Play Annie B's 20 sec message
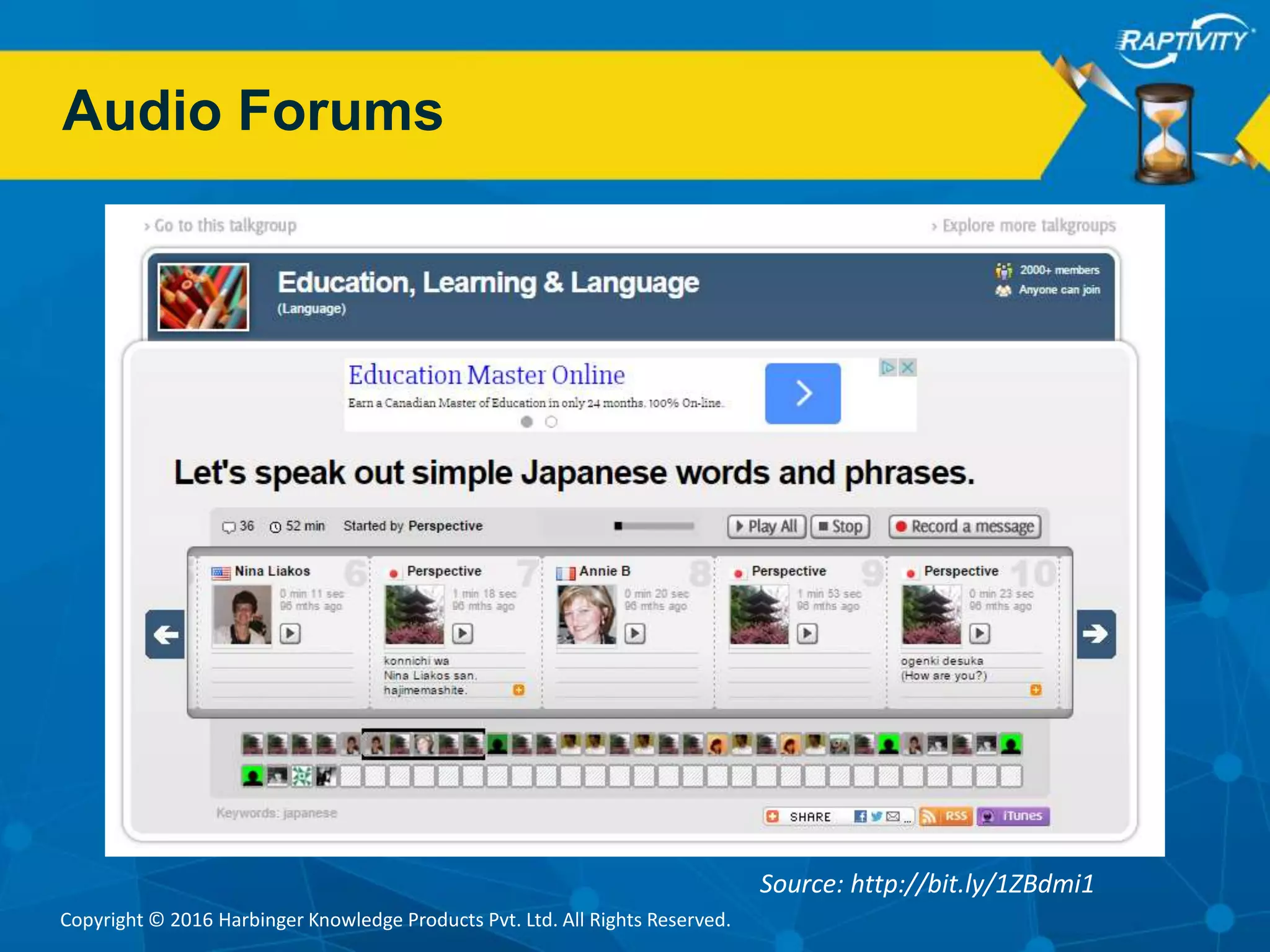Screen dimensions: 1270x952 coord(635,633)
